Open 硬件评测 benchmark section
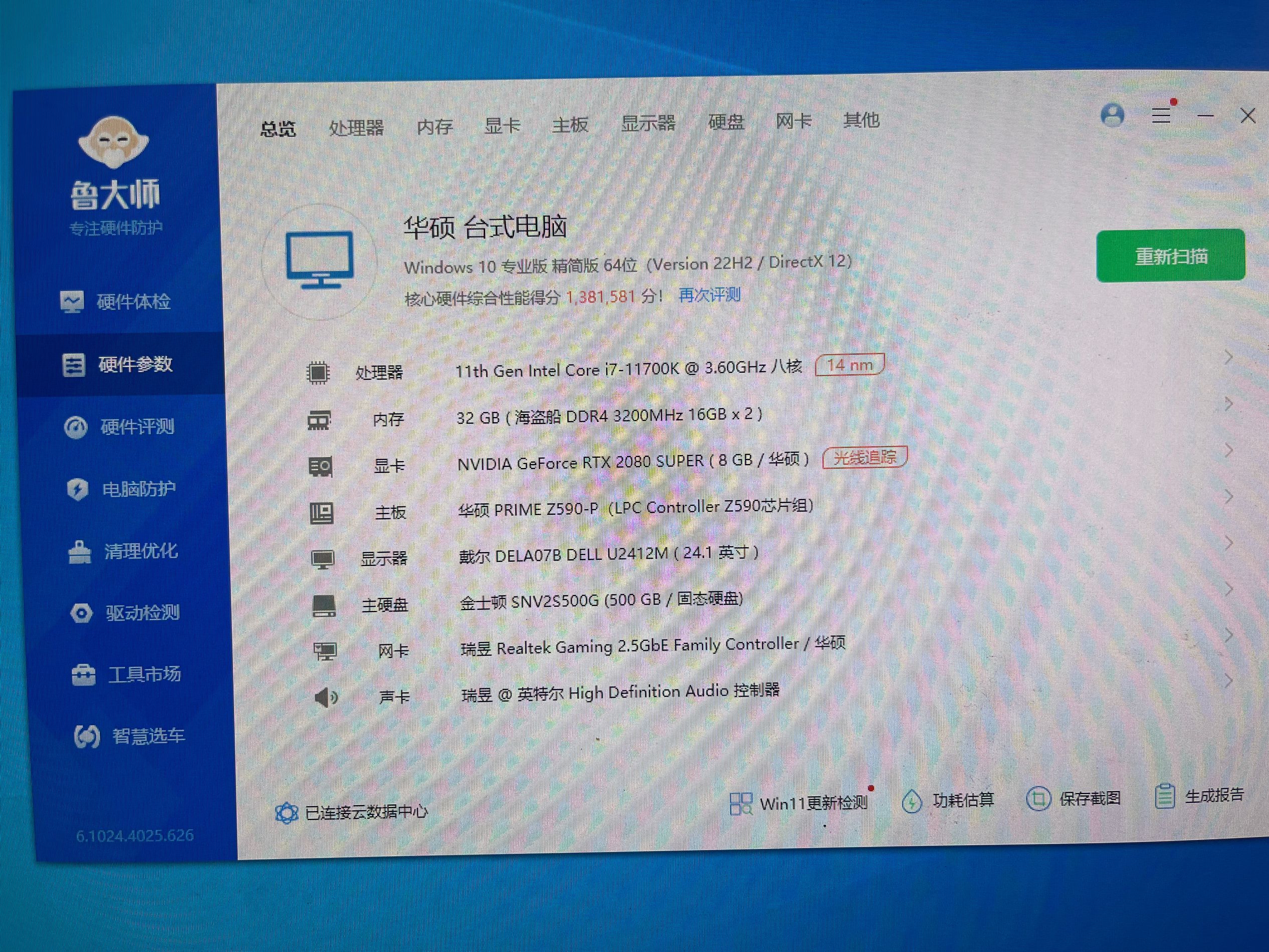Image resolution: width=1269 pixels, height=952 pixels. coord(119,427)
